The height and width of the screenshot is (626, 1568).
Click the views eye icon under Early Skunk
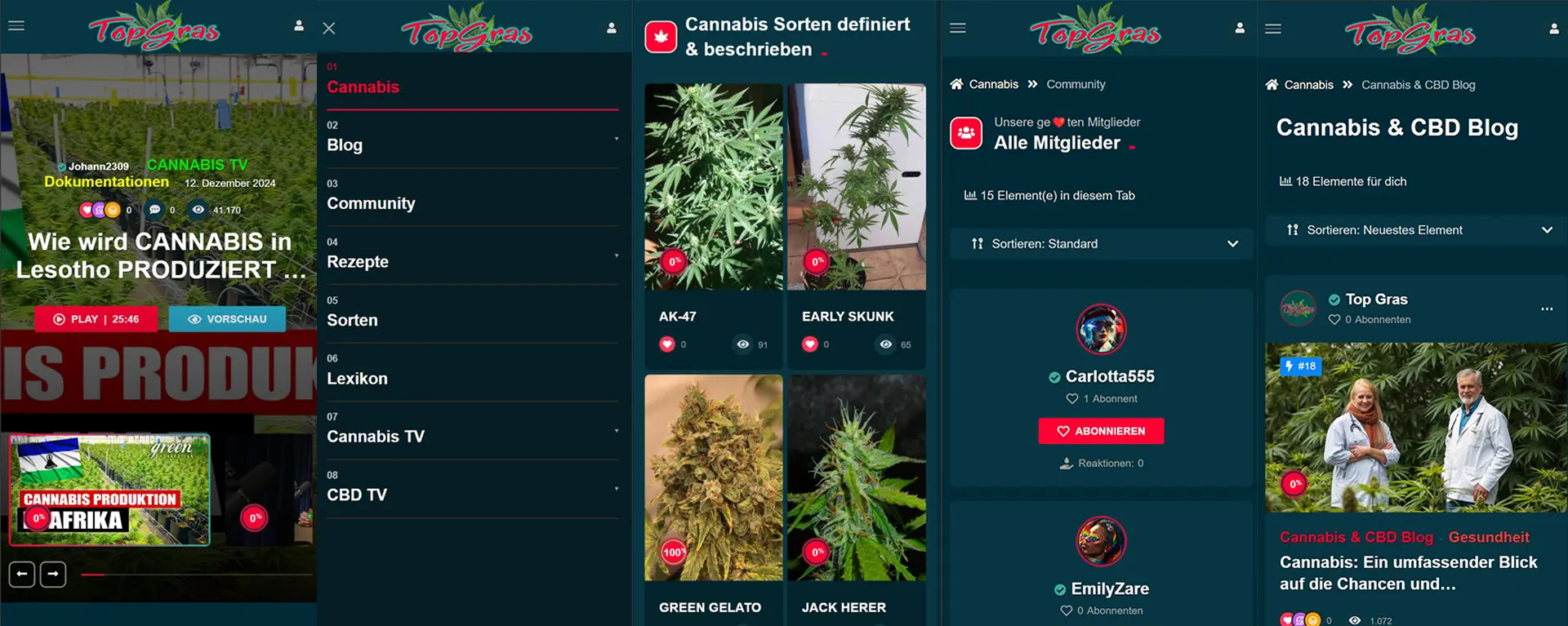tap(886, 344)
